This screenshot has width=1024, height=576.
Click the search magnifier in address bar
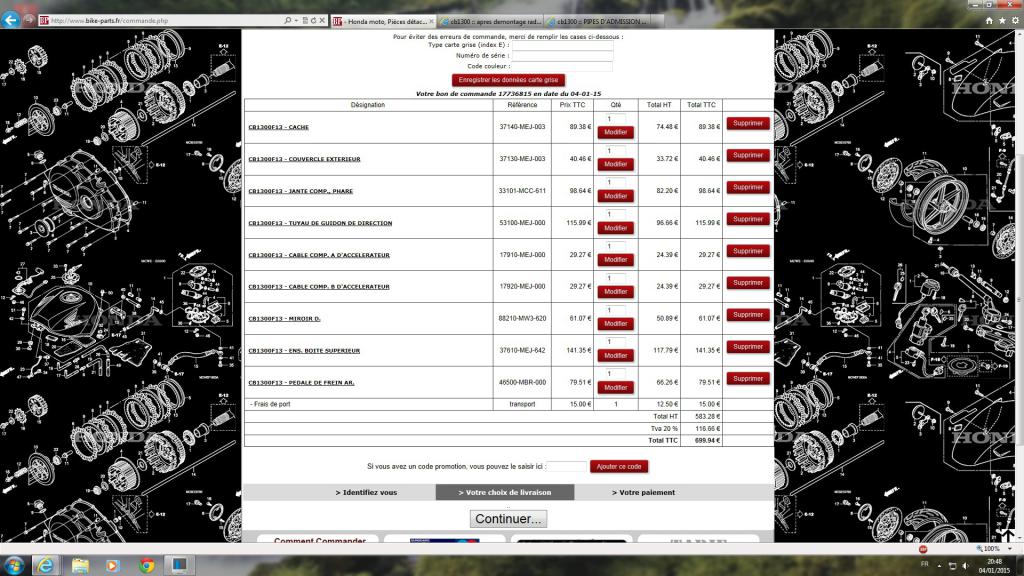coord(288,20)
